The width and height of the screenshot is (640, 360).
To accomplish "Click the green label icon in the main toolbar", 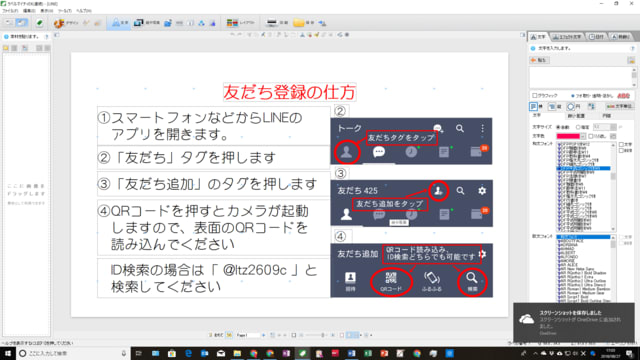I will [40, 23].
